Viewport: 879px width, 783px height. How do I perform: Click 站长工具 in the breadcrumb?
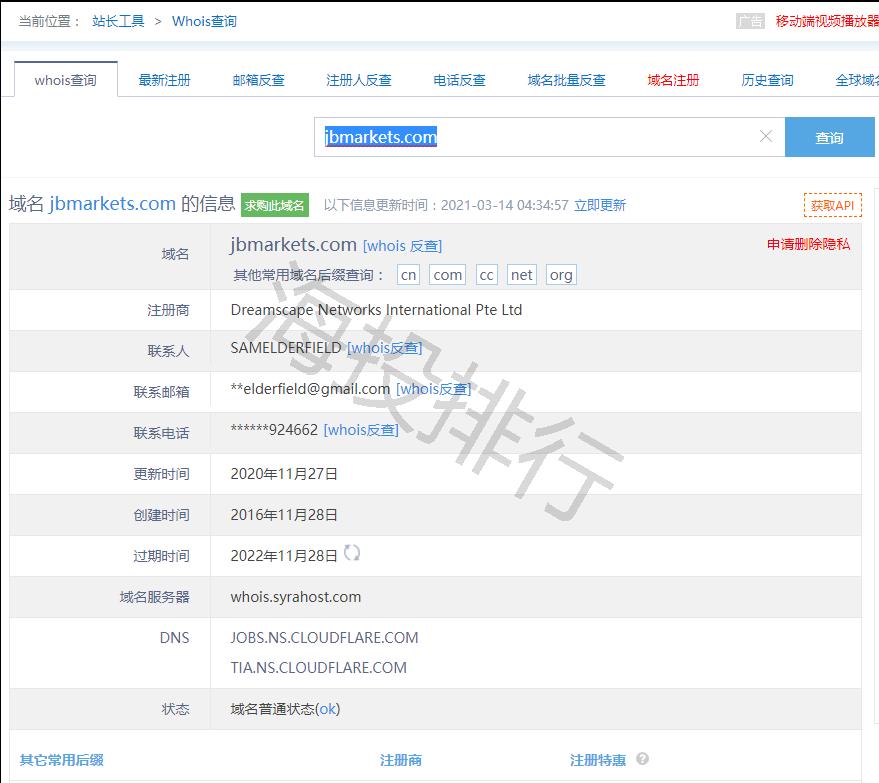click(118, 21)
